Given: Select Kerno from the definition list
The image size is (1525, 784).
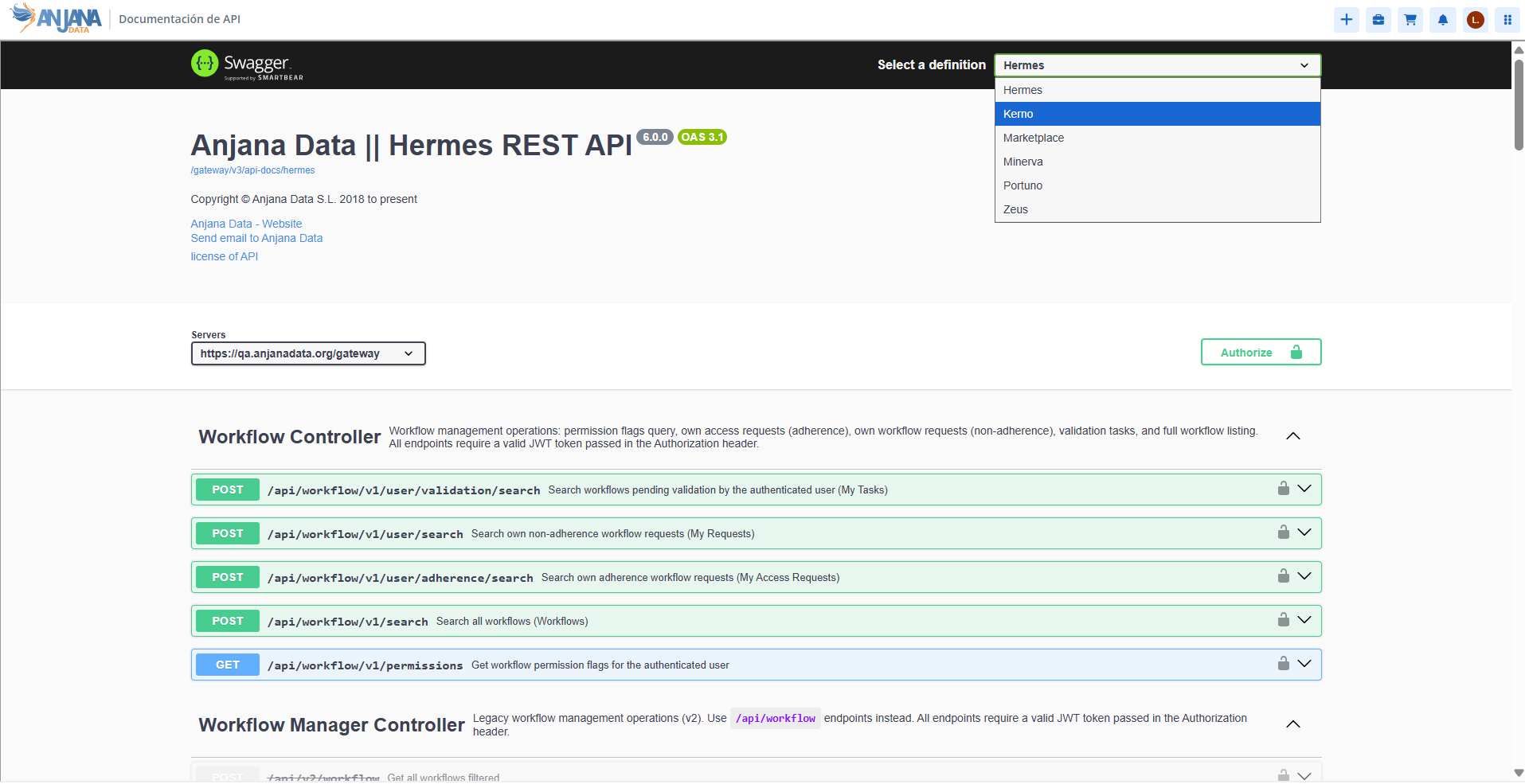Looking at the screenshot, I should tap(1158, 114).
